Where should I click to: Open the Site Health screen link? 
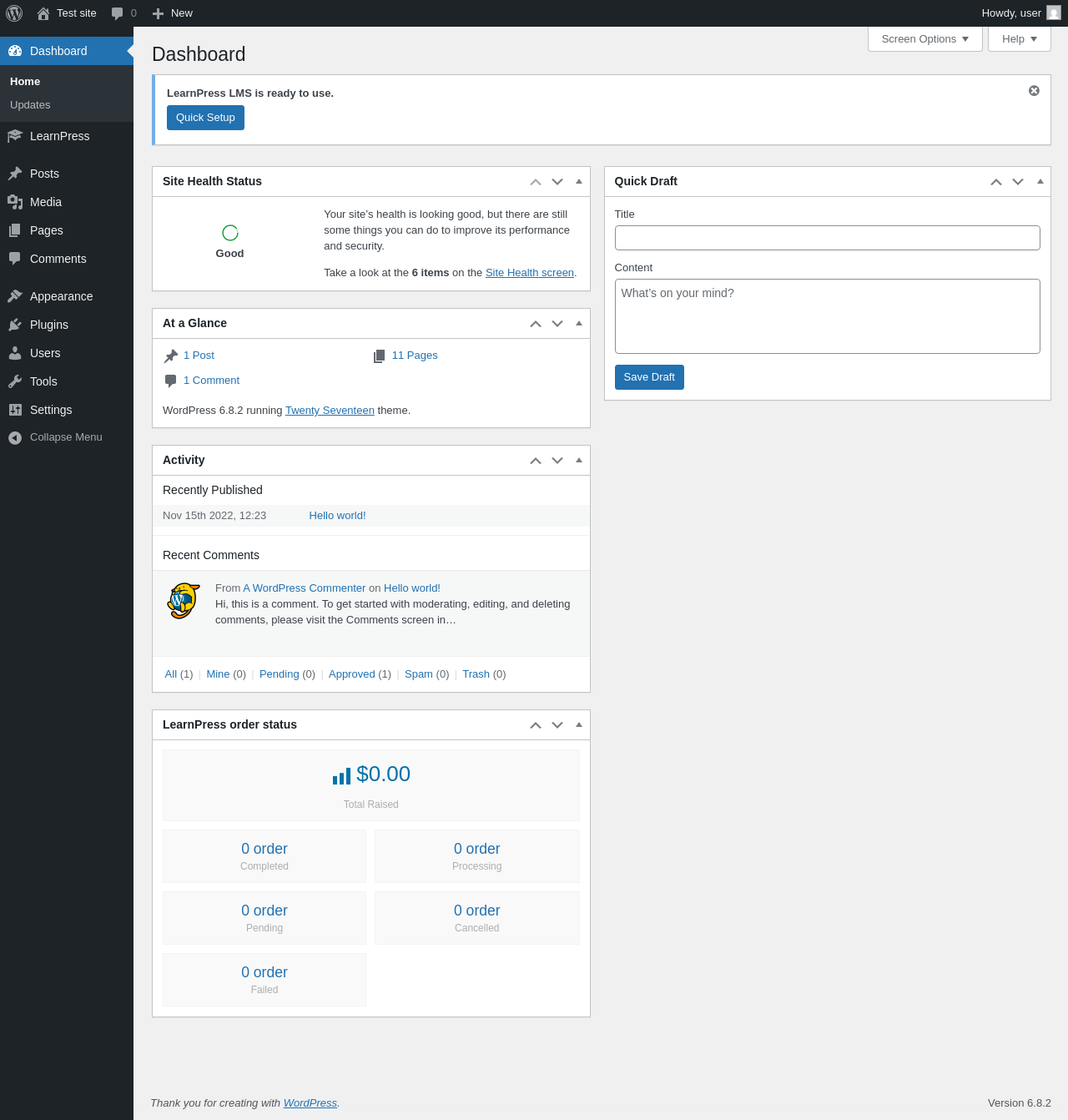pyautogui.click(x=530, y=273)
